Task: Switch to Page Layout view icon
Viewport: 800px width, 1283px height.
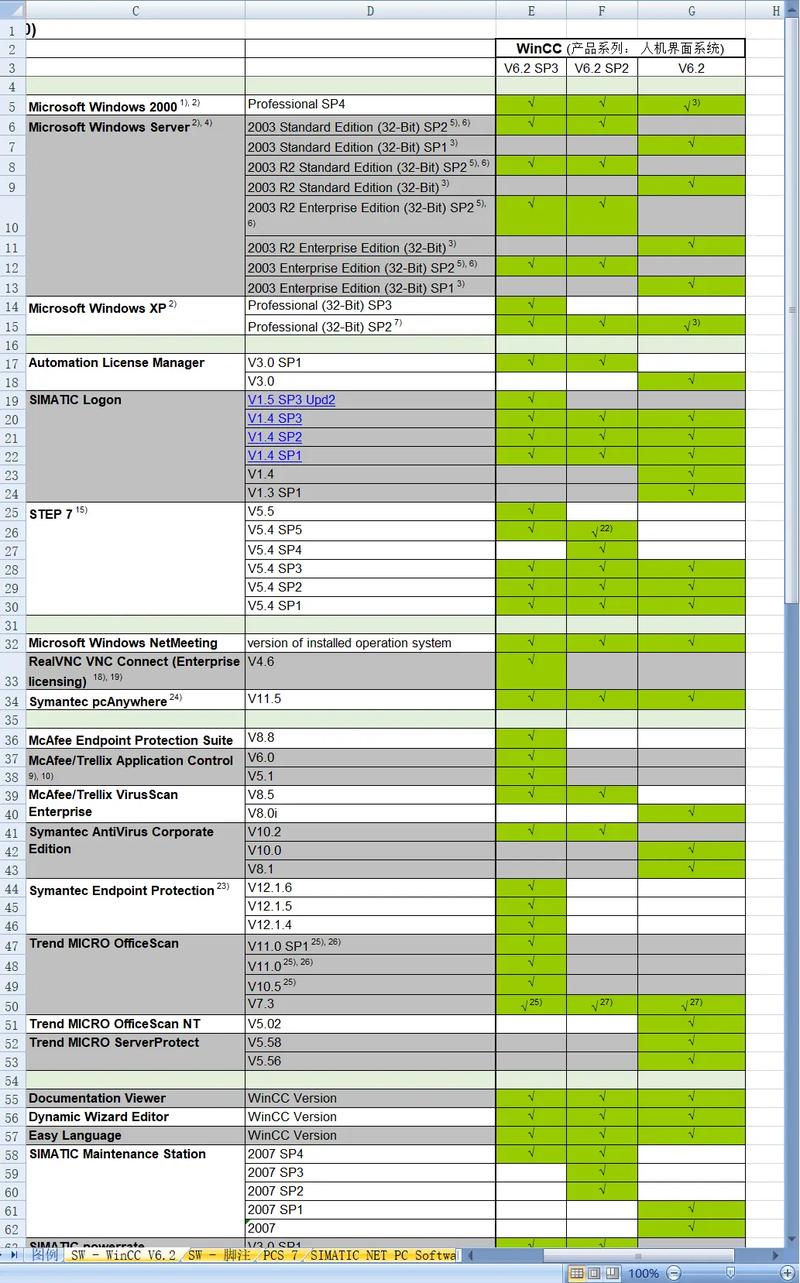Action: pyautogui.click(x=595, y=1273)
